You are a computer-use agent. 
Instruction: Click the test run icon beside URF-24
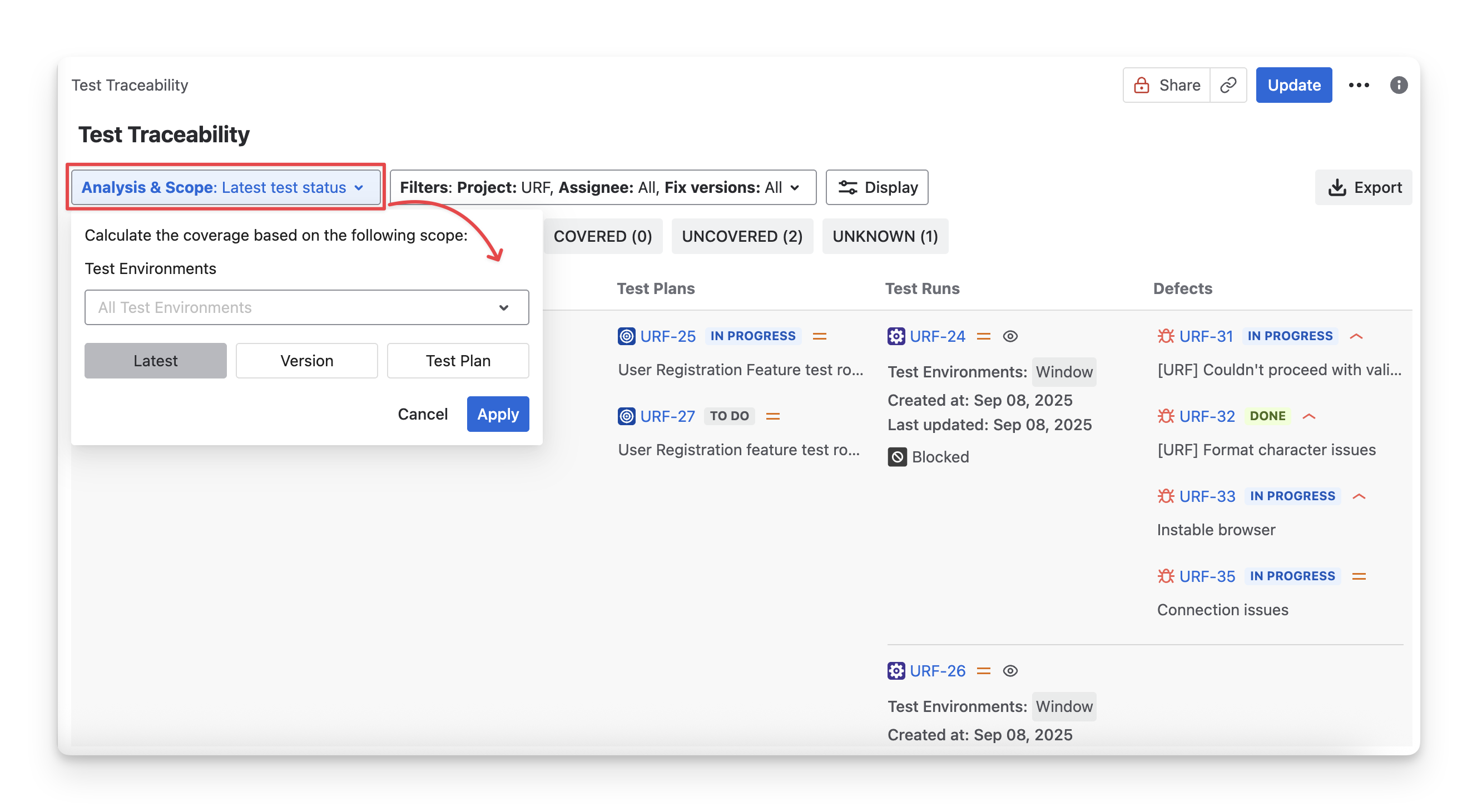pos(896,336)
